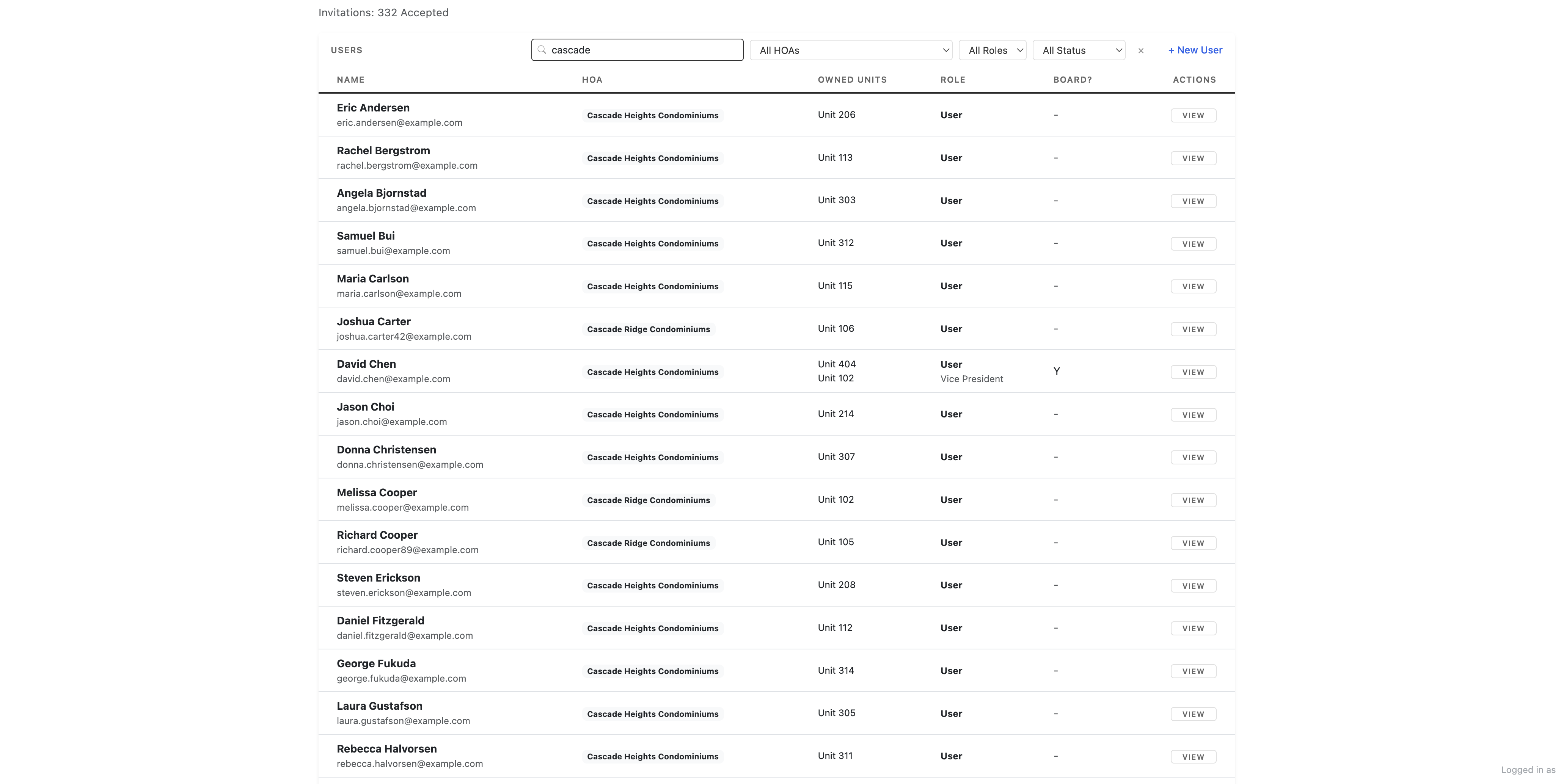Click Unit 112 for Daniel Fitzgerald
1558x784 pixels.
[835, 628]
